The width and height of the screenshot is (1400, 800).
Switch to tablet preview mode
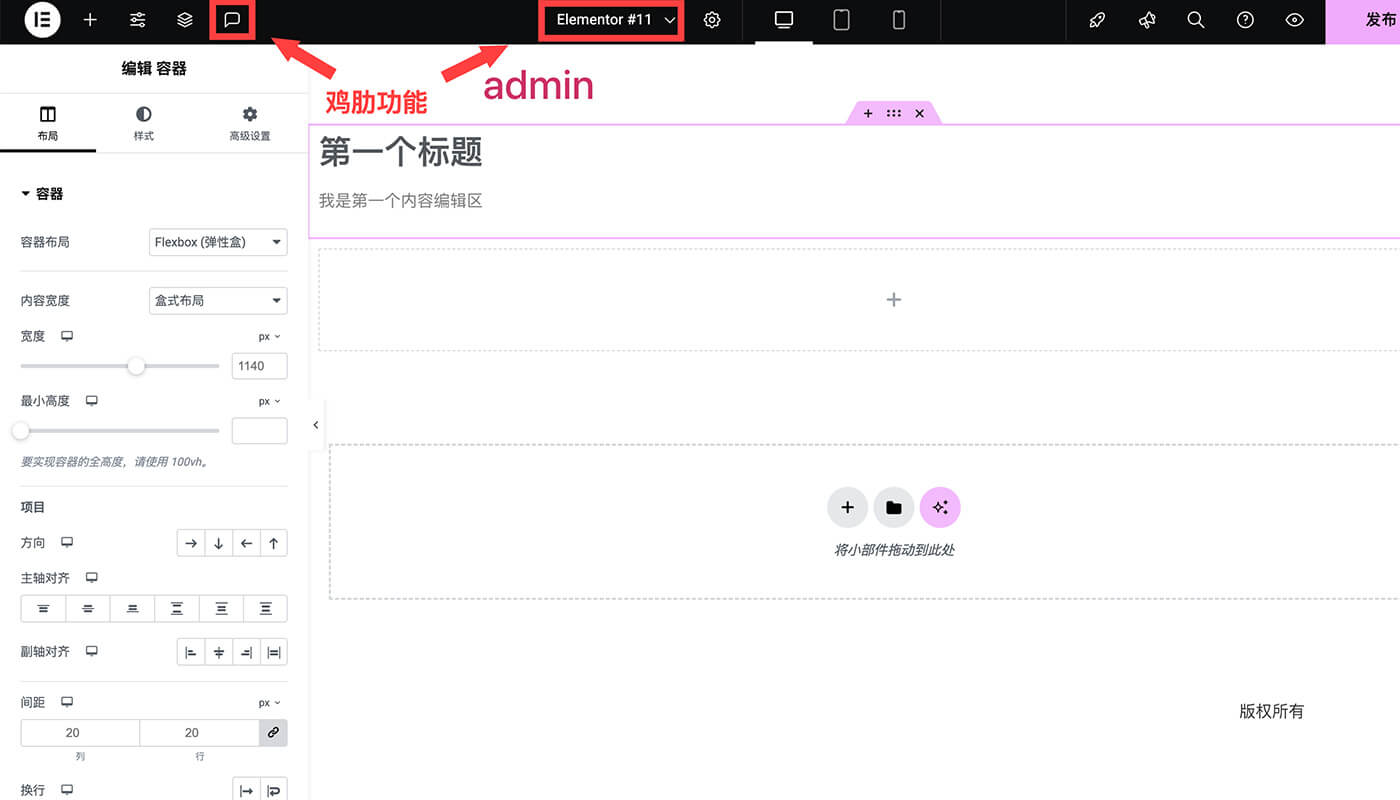pyautogui.click(x=841, y=20)
